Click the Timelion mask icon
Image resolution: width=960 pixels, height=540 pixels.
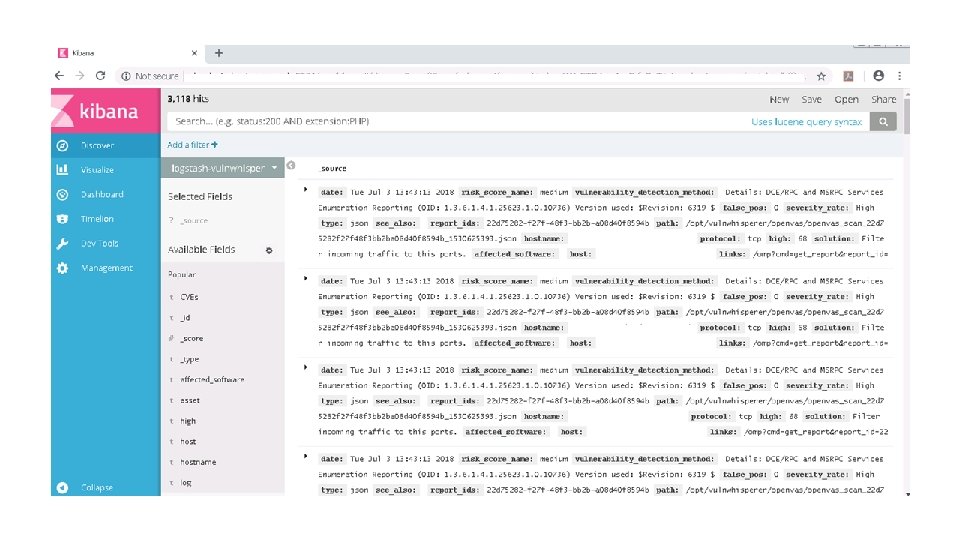[x=62, y=219]
